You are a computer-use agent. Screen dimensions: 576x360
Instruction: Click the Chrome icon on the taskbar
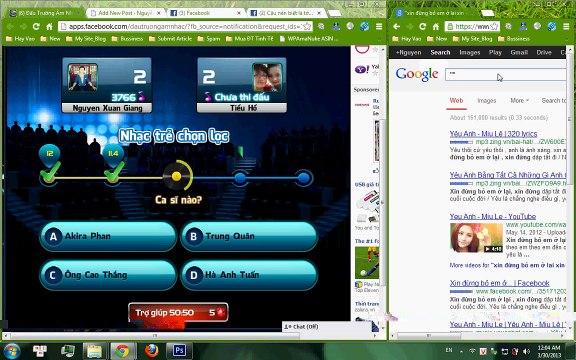click(122, 351)
